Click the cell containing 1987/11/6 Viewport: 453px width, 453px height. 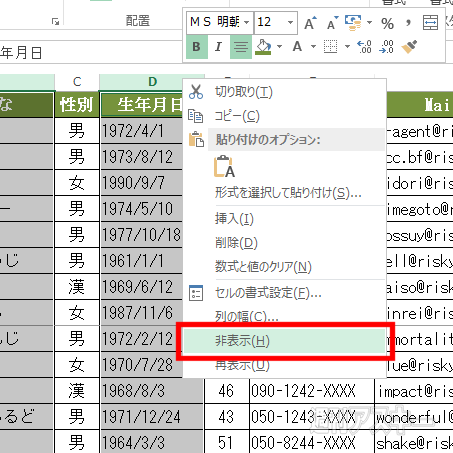tap(142, 313)
